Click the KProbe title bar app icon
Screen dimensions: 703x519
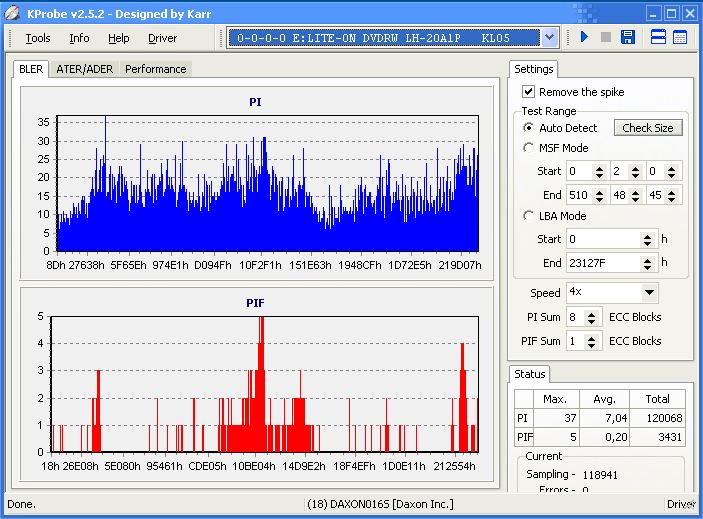[13, 13]
